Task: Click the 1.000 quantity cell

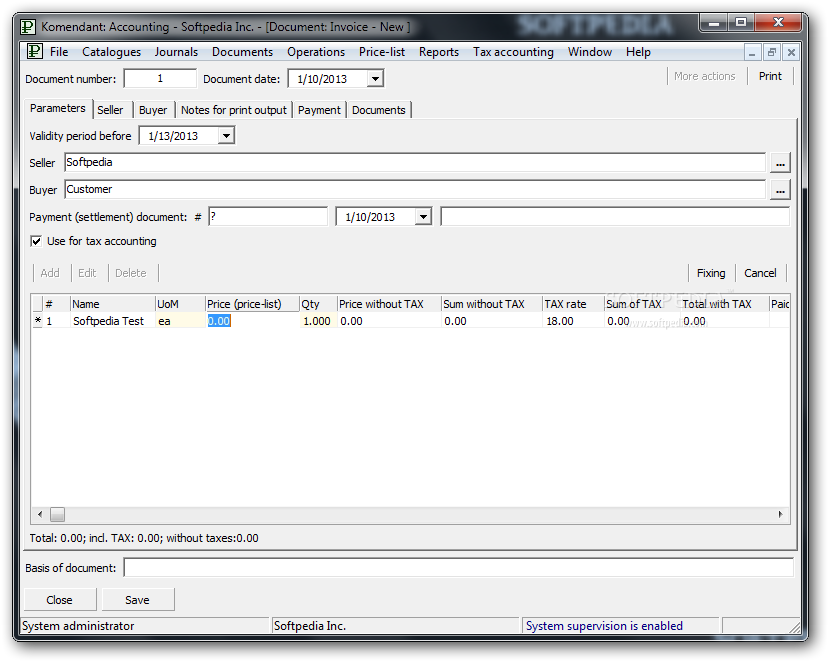Action: click(318, 321)
